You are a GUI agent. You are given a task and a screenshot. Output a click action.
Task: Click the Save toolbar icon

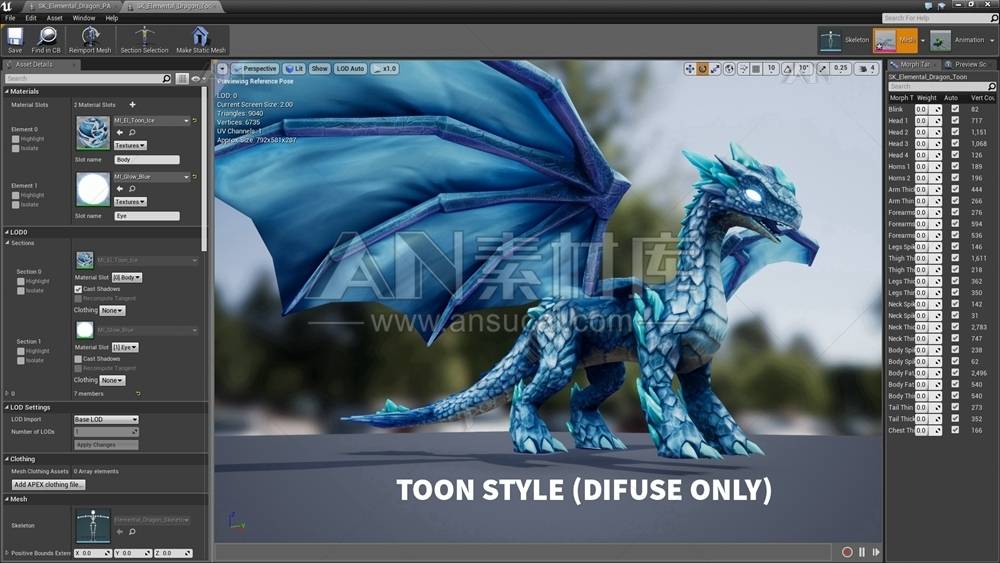tap(15, 36)
